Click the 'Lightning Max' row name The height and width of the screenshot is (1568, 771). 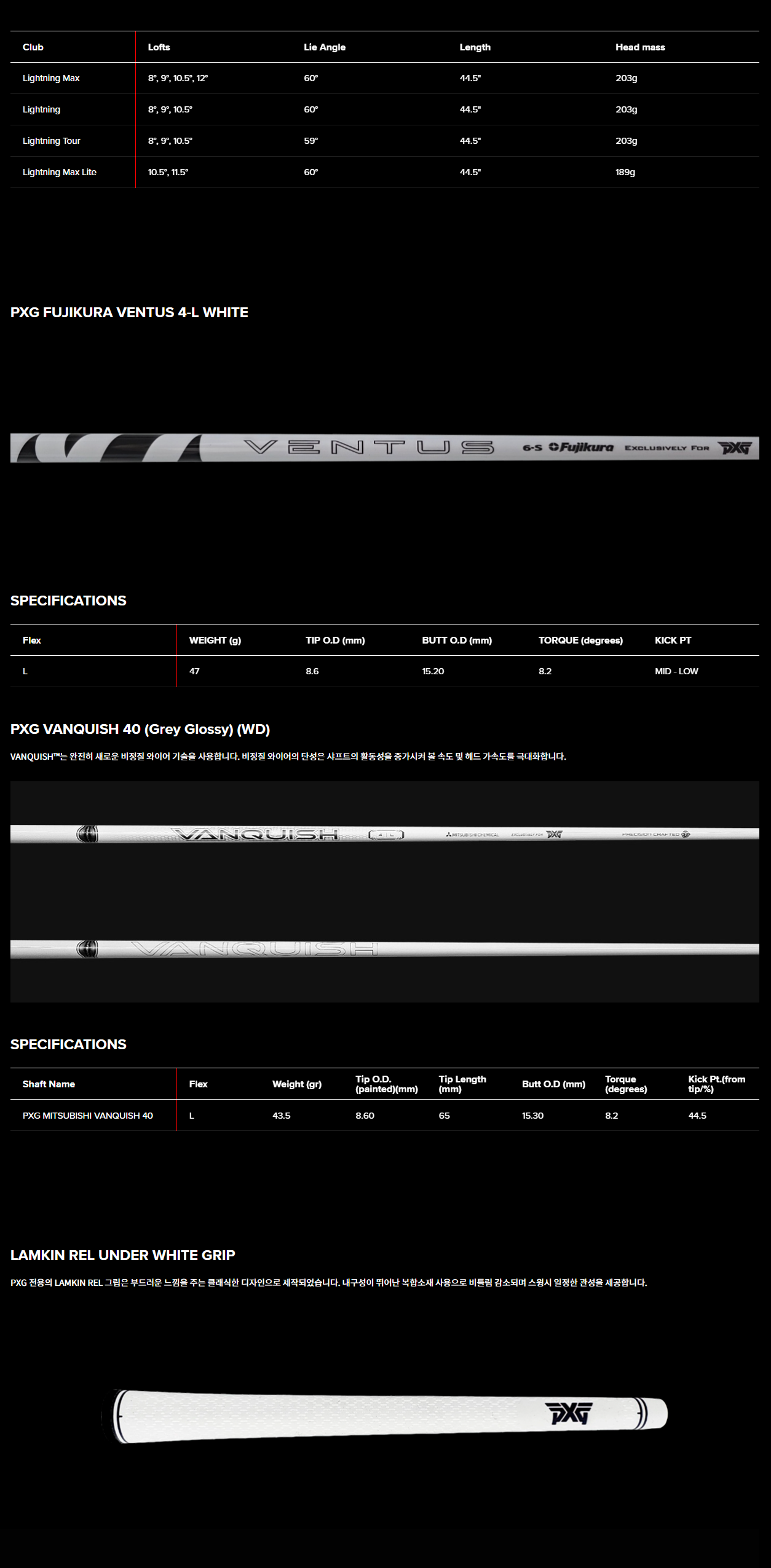[x=51, y=78]
